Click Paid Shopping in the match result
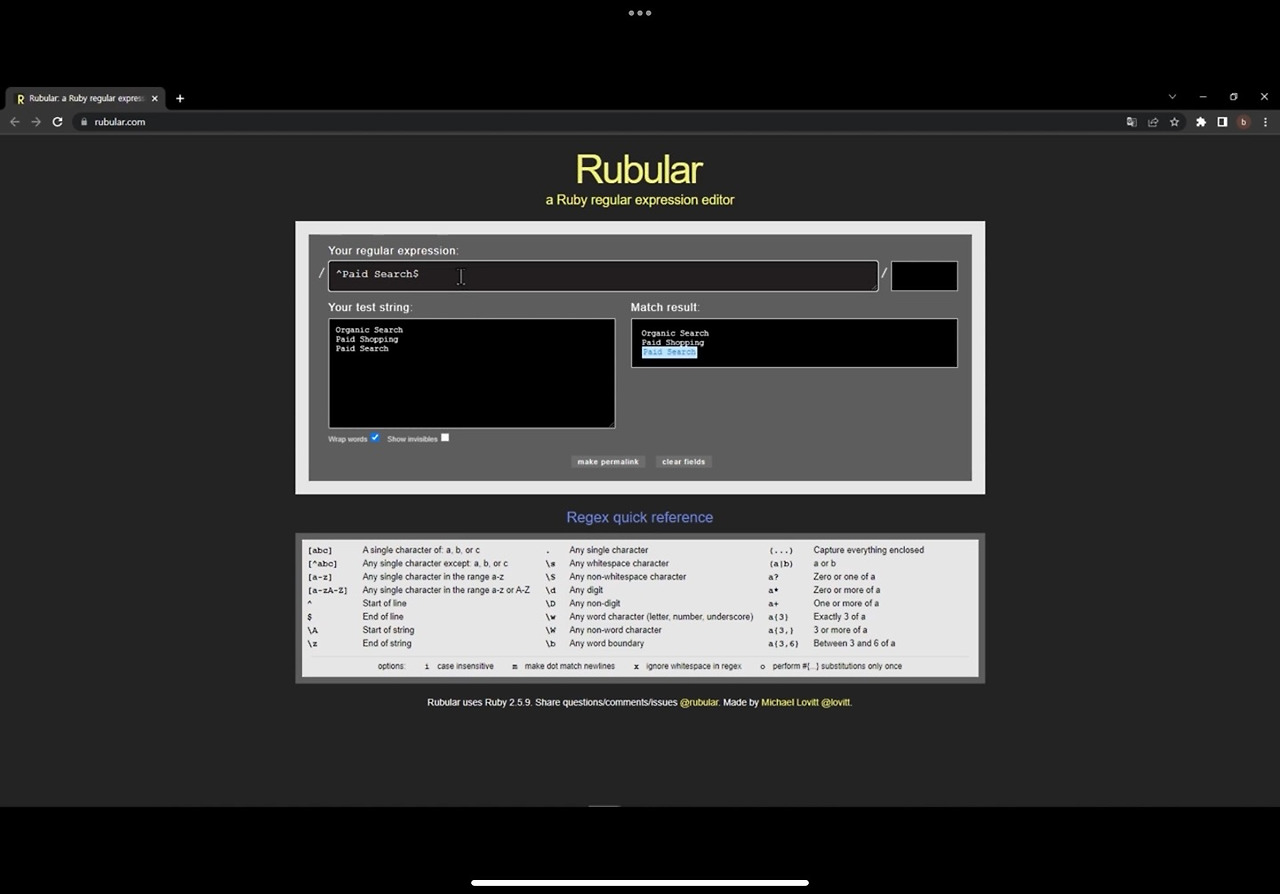Image resolution: width=1280 pixels, height=894 pixels. [673, 342]
